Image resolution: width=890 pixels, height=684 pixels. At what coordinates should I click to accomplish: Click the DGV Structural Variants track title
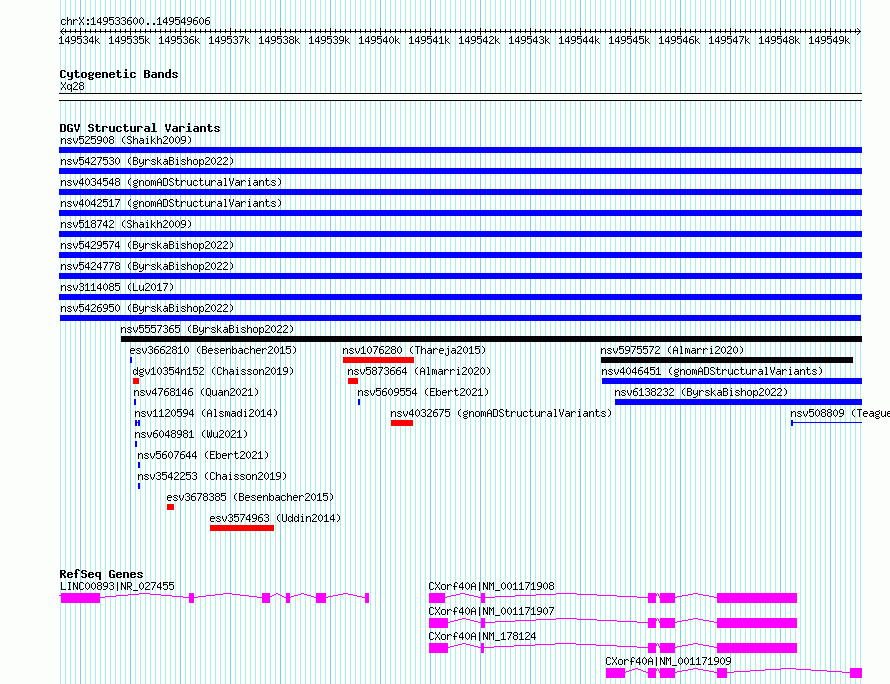[x=140, y=128]
